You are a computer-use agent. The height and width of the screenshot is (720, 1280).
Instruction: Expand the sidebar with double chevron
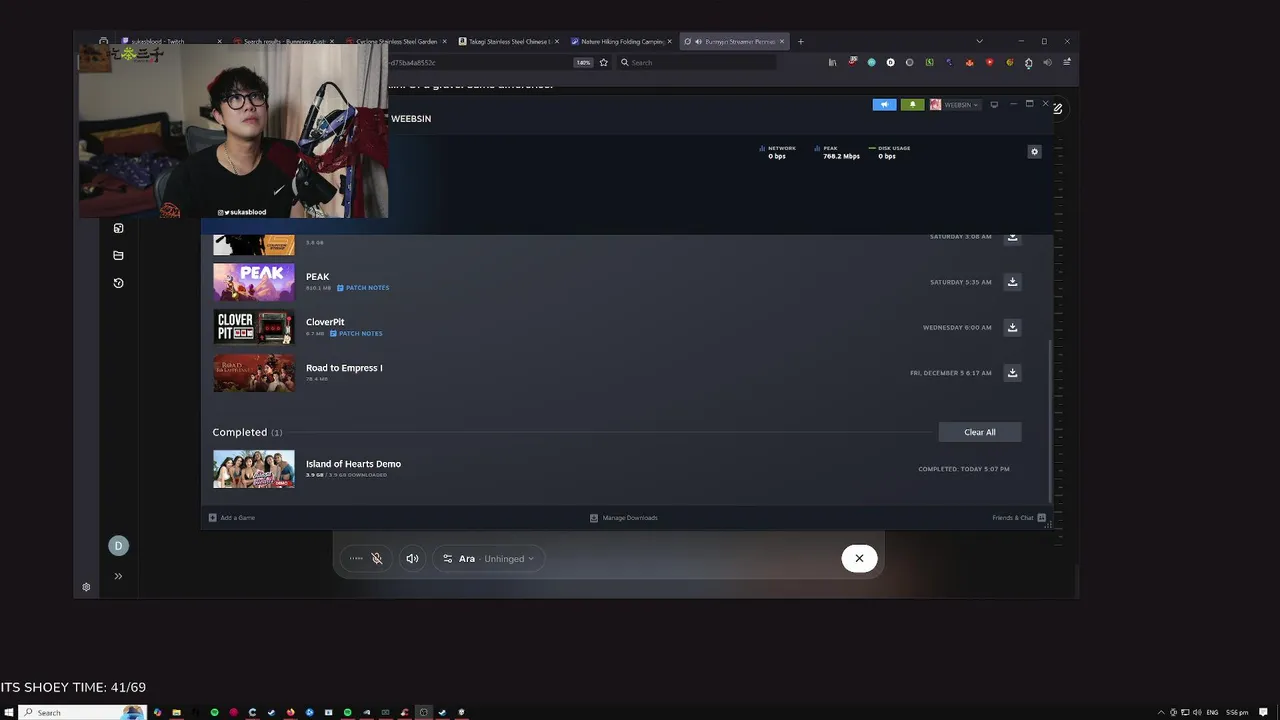point(118,576)
